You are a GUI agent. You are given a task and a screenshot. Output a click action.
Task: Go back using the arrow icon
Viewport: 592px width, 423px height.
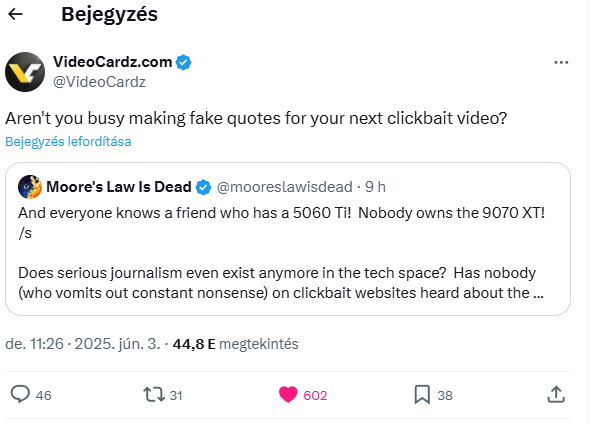[x=15, y=14]
